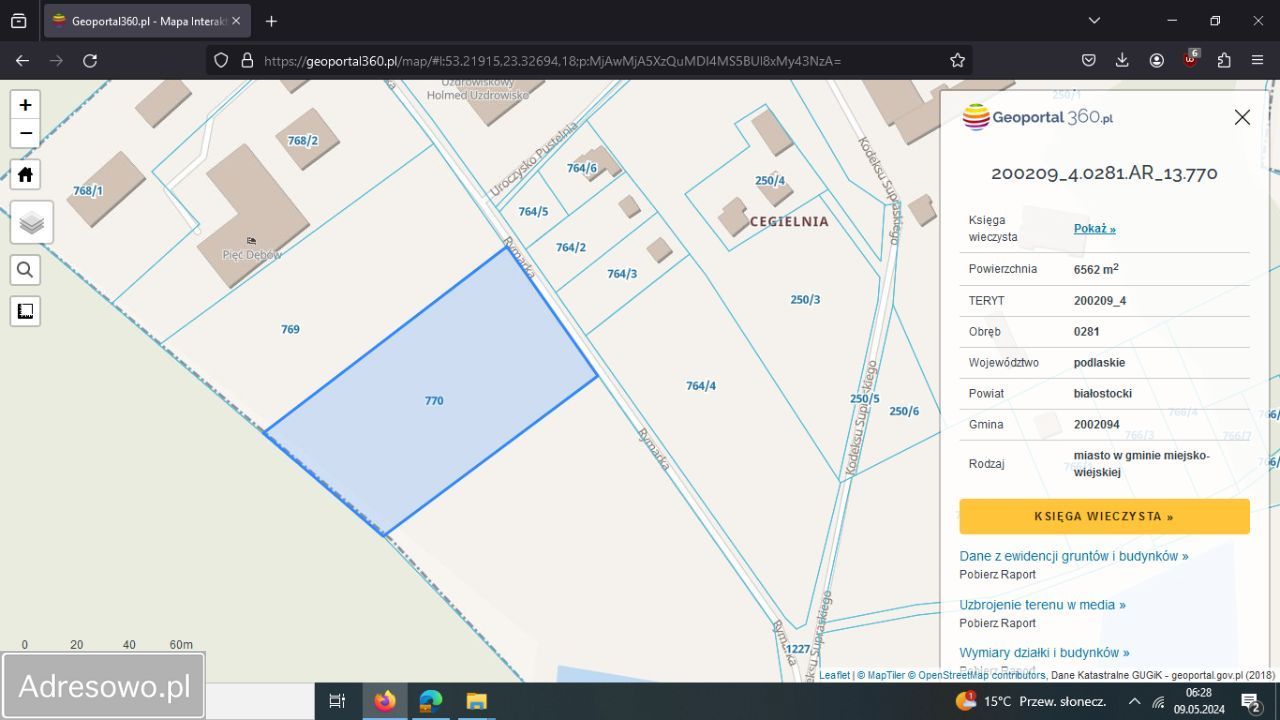Viewport: 1280px width, 720px height.
Task: Open the list all tabs dropdown
Action: click(1094, 20)
